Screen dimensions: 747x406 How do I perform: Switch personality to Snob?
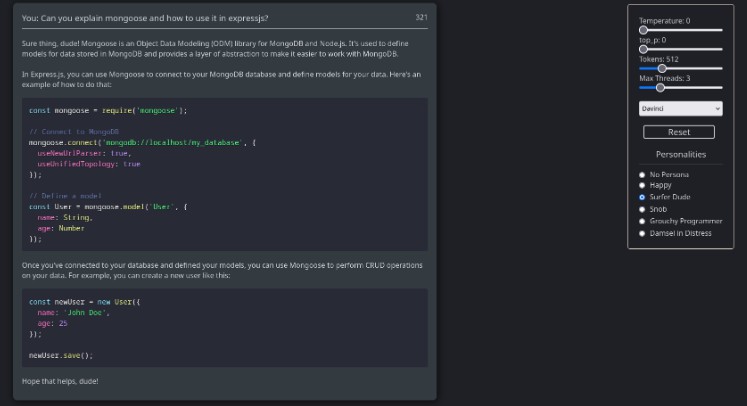coord(642,209)
